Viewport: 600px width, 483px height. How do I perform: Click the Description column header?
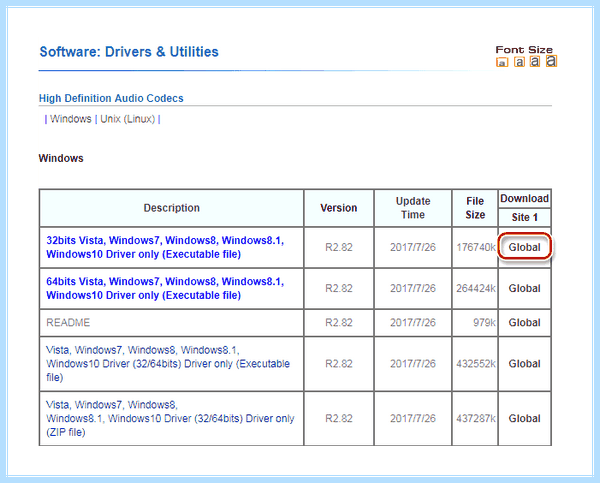[171, 208]
